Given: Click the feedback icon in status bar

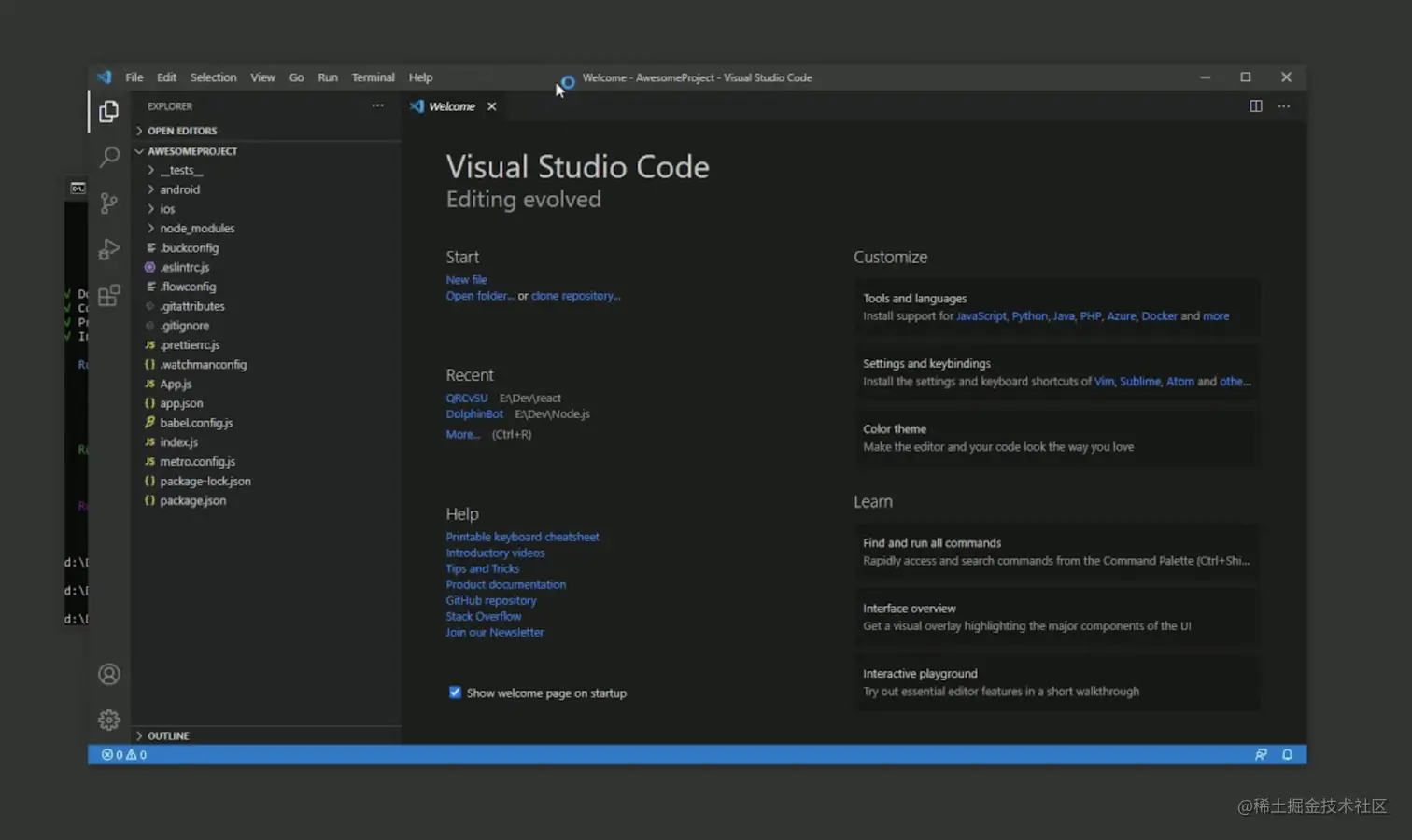Looking at the screenshot, I should pyautogui.click(x=1261, y=755).
